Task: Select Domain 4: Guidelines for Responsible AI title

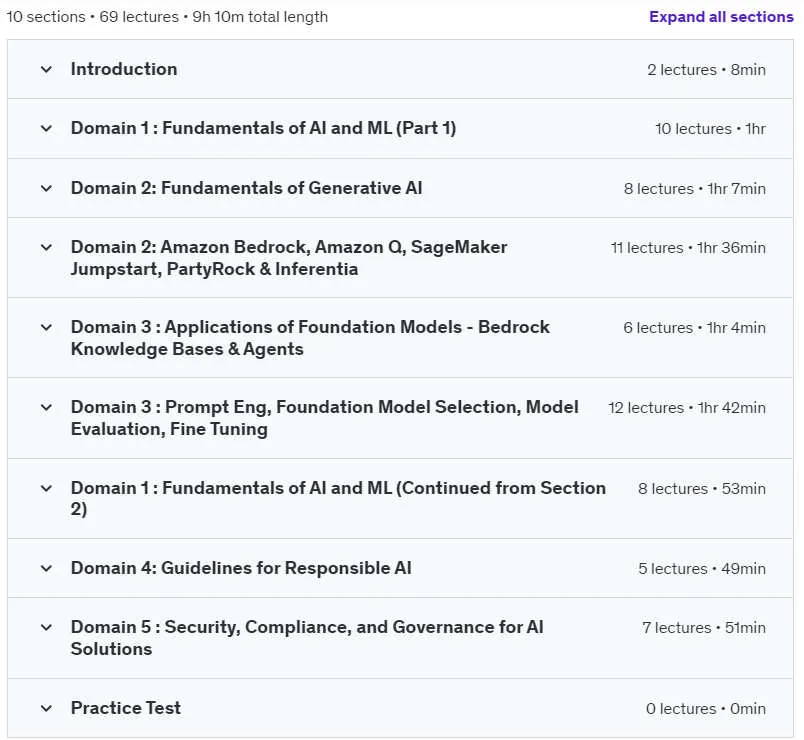Action: (x=241, y=568)
